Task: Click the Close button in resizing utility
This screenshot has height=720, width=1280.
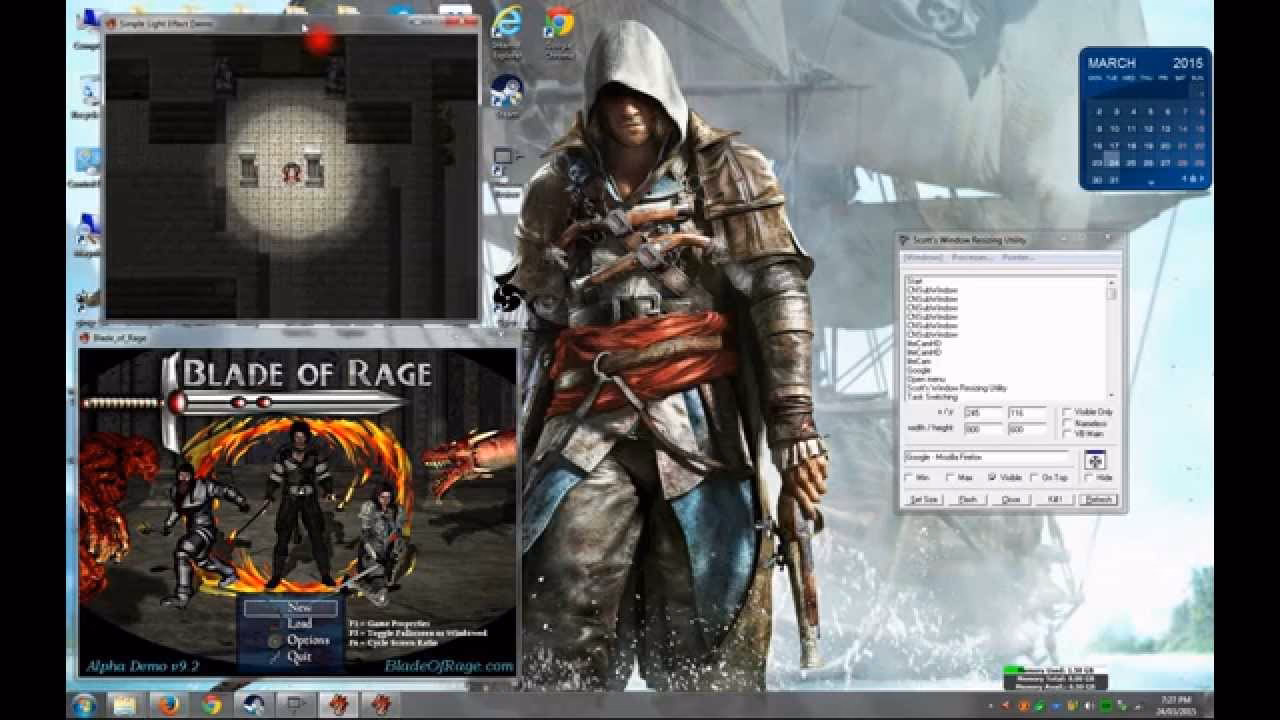Action: (1011, 499)
